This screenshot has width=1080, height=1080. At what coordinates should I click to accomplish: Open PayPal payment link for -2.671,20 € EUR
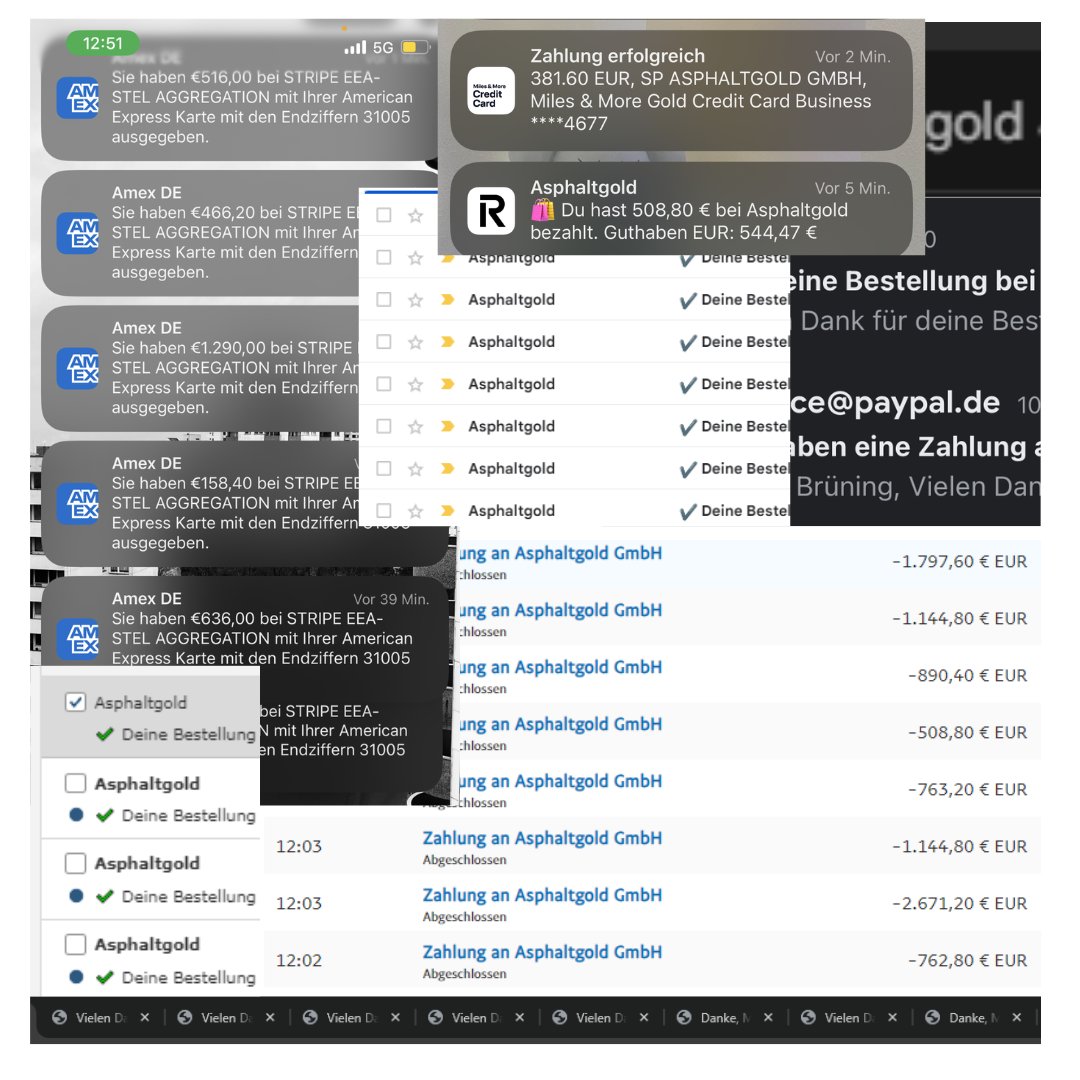(x=542, y=895)
